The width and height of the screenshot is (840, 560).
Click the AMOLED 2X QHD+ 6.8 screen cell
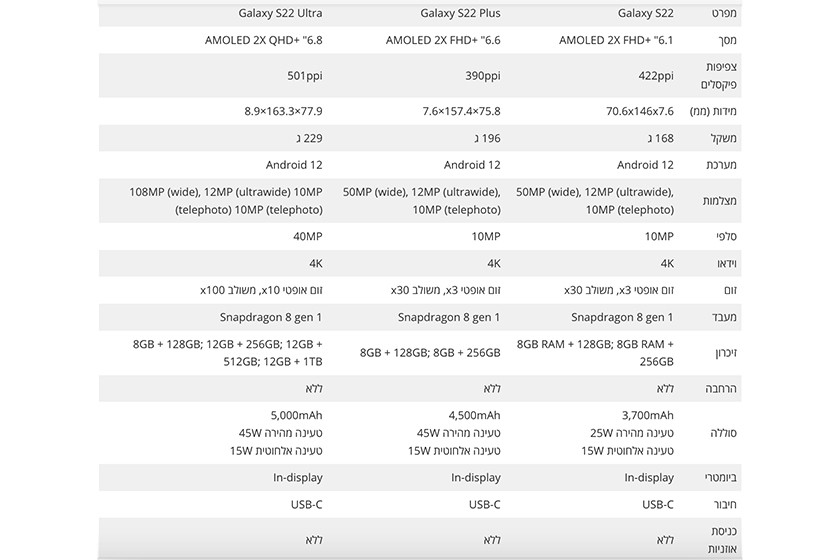[x=264, y=40]
